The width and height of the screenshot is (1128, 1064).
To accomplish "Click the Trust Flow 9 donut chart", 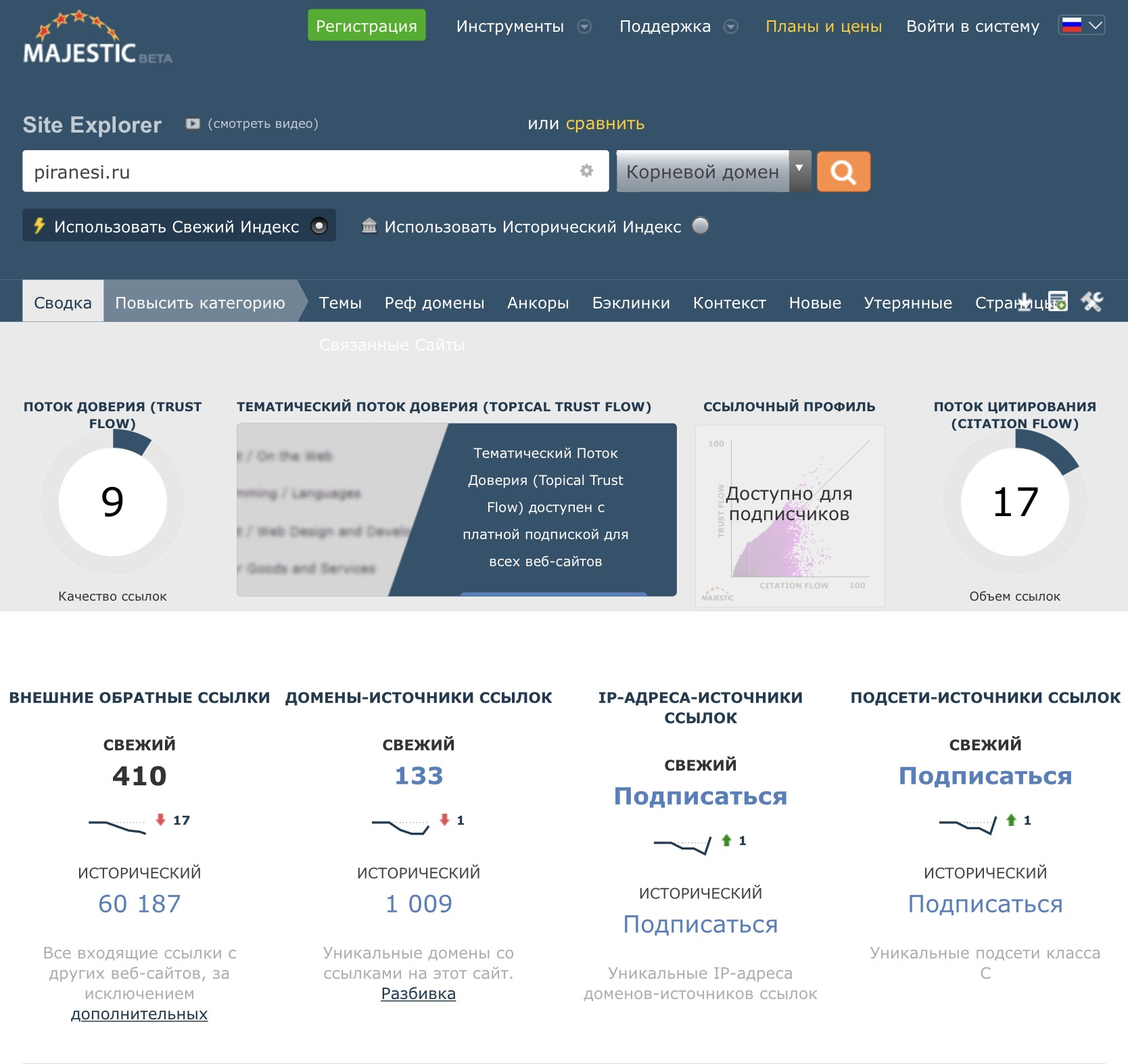I will pyautogui.click(x=112, y=502).
